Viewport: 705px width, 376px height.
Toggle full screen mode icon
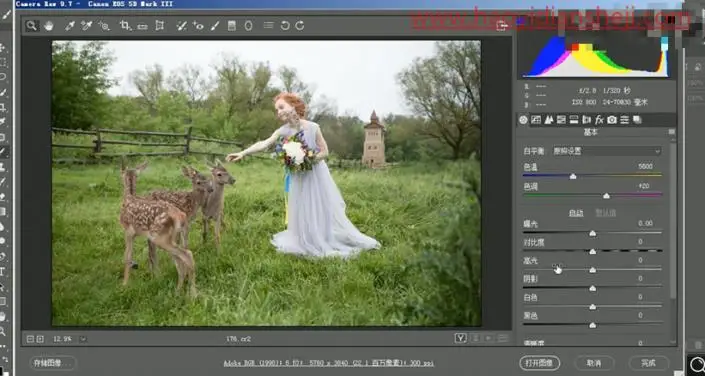point(502,26)
